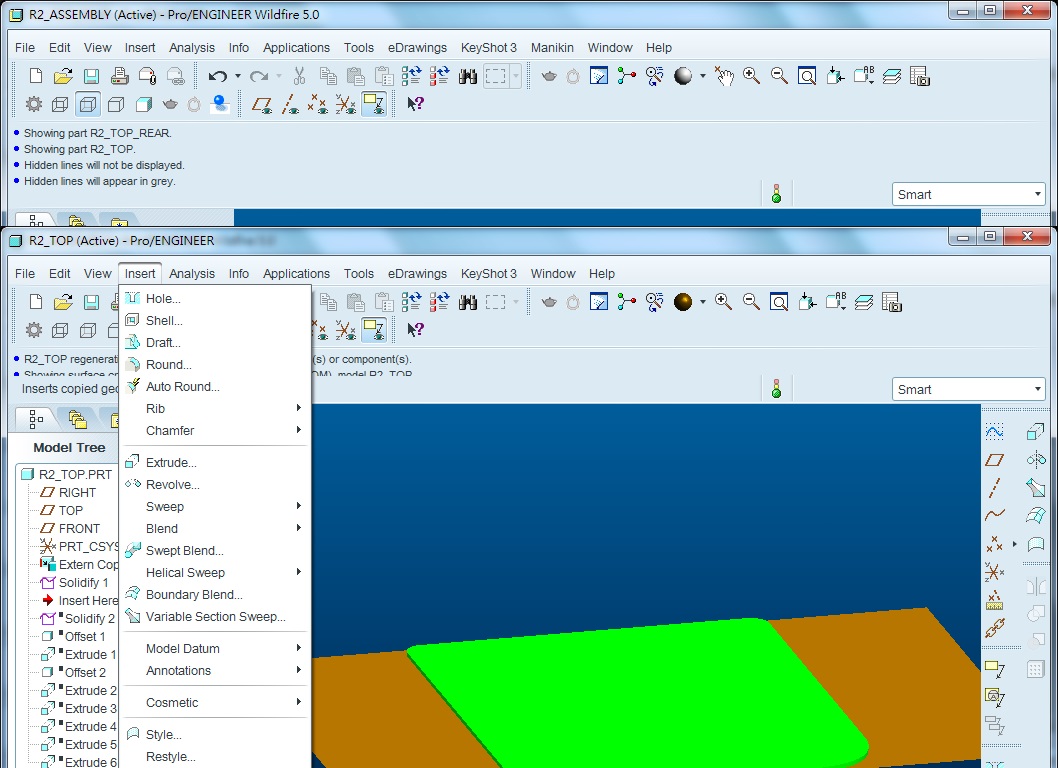1058x768 pixels.
Task: Toggle datum planes display in assembly toolbar
Action: click(x=262, y=104)
